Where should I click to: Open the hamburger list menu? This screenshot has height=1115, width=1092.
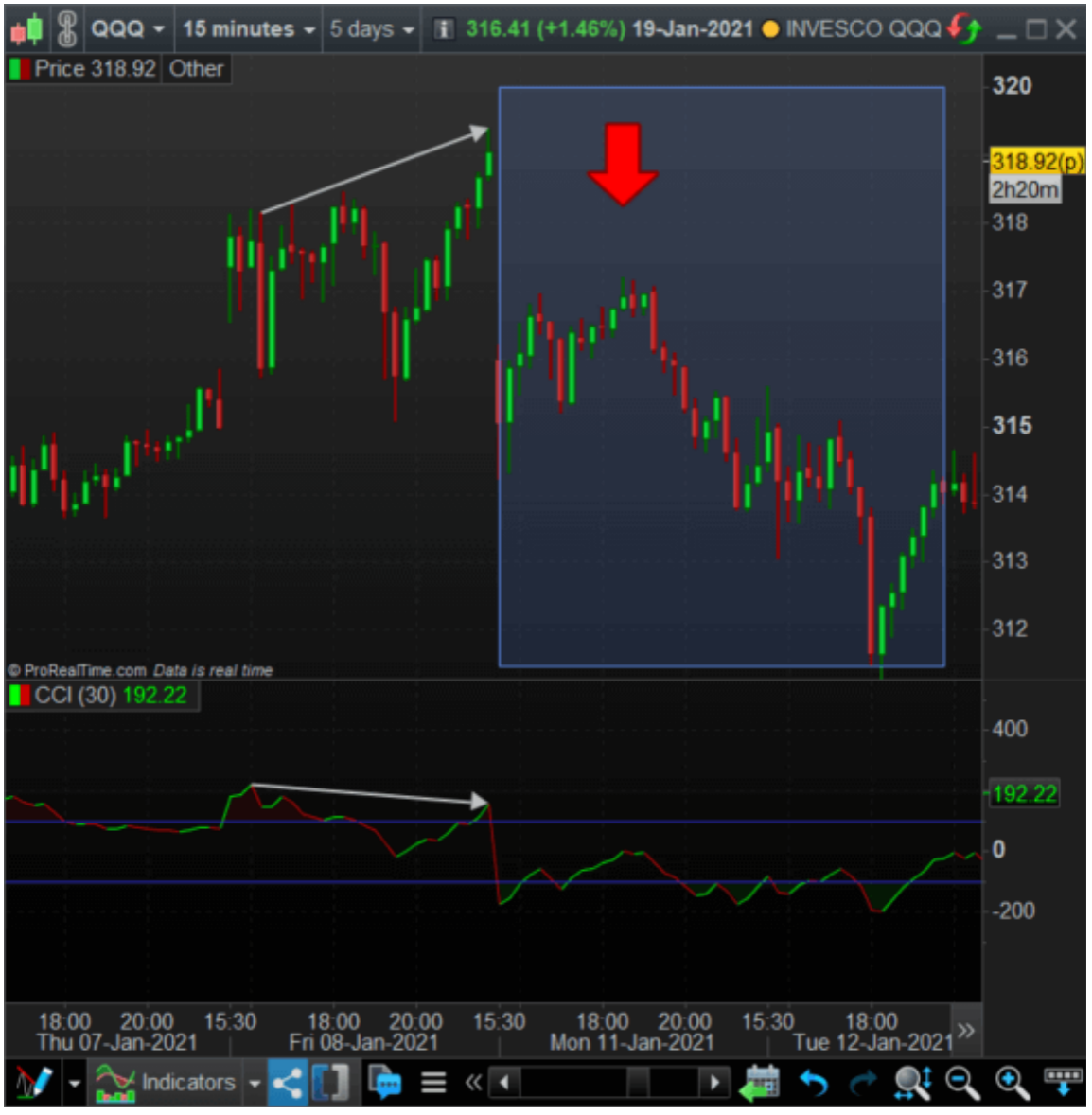[433, 1083]
